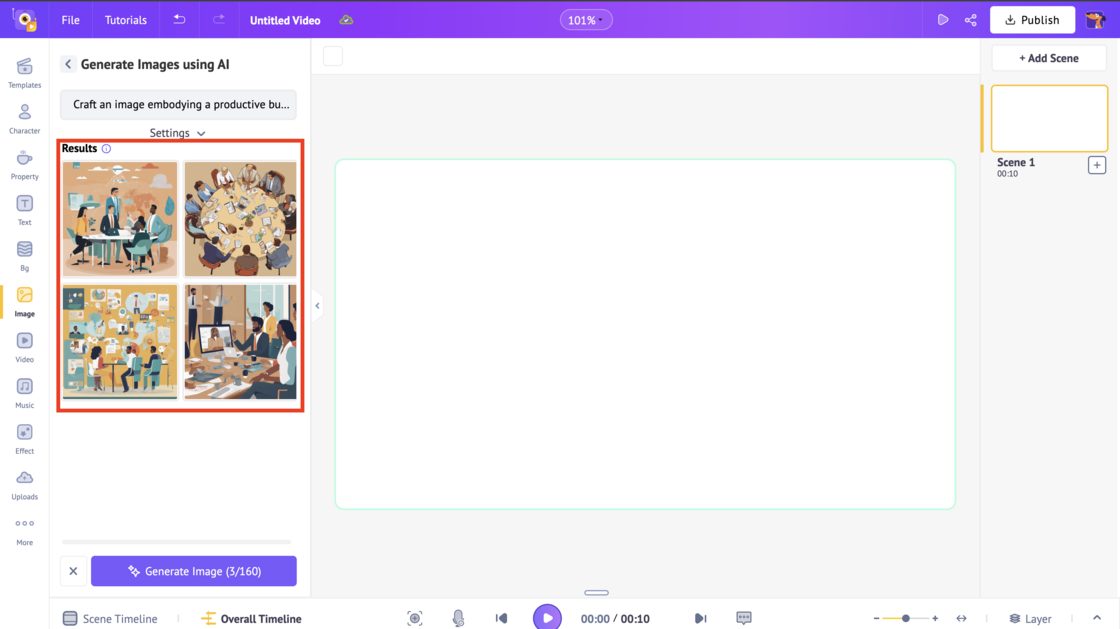Viewport: 1120px width, 629px height.
Task: Open the Templates panel in the sidebar
Action: coord(24,73)
